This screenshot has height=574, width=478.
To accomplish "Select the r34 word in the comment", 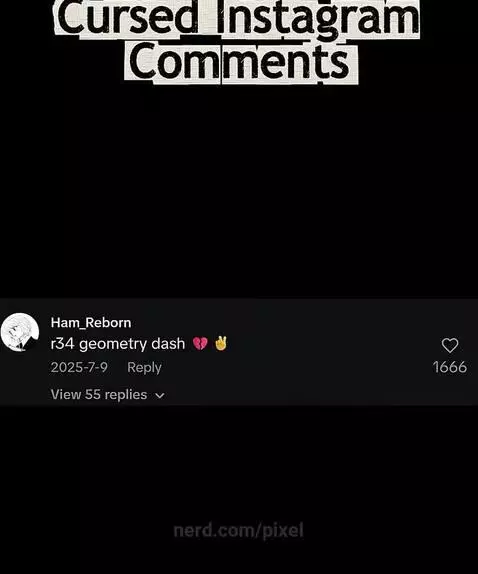I will pyautogui.click(x=63, y=344).
